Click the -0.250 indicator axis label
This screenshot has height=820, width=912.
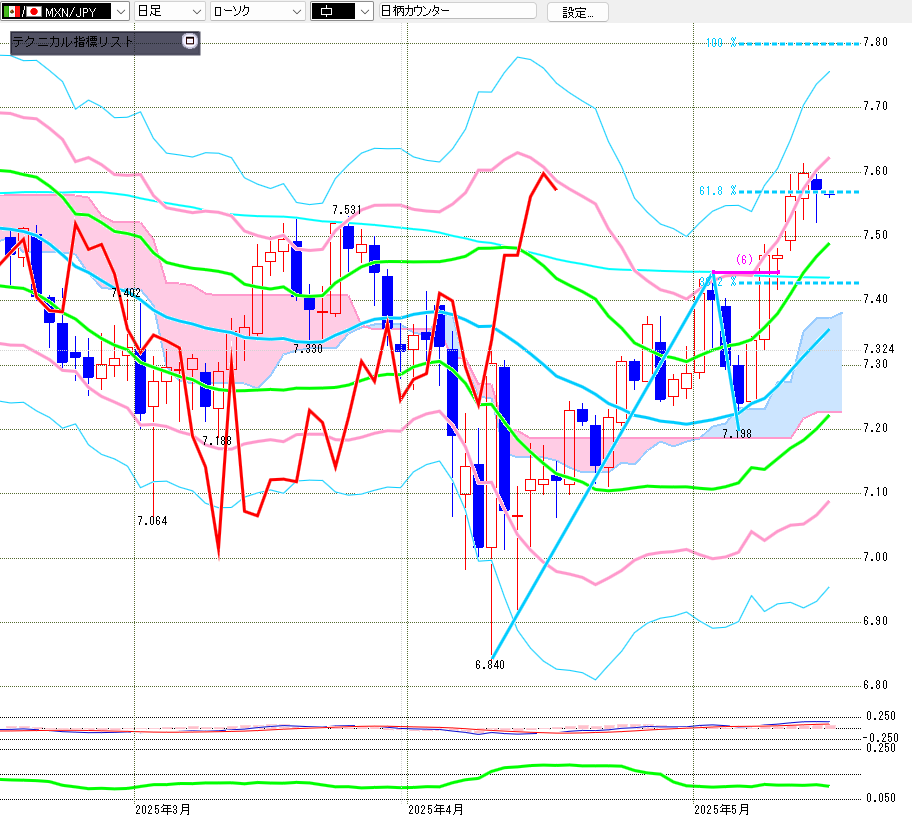coord(881,738)
